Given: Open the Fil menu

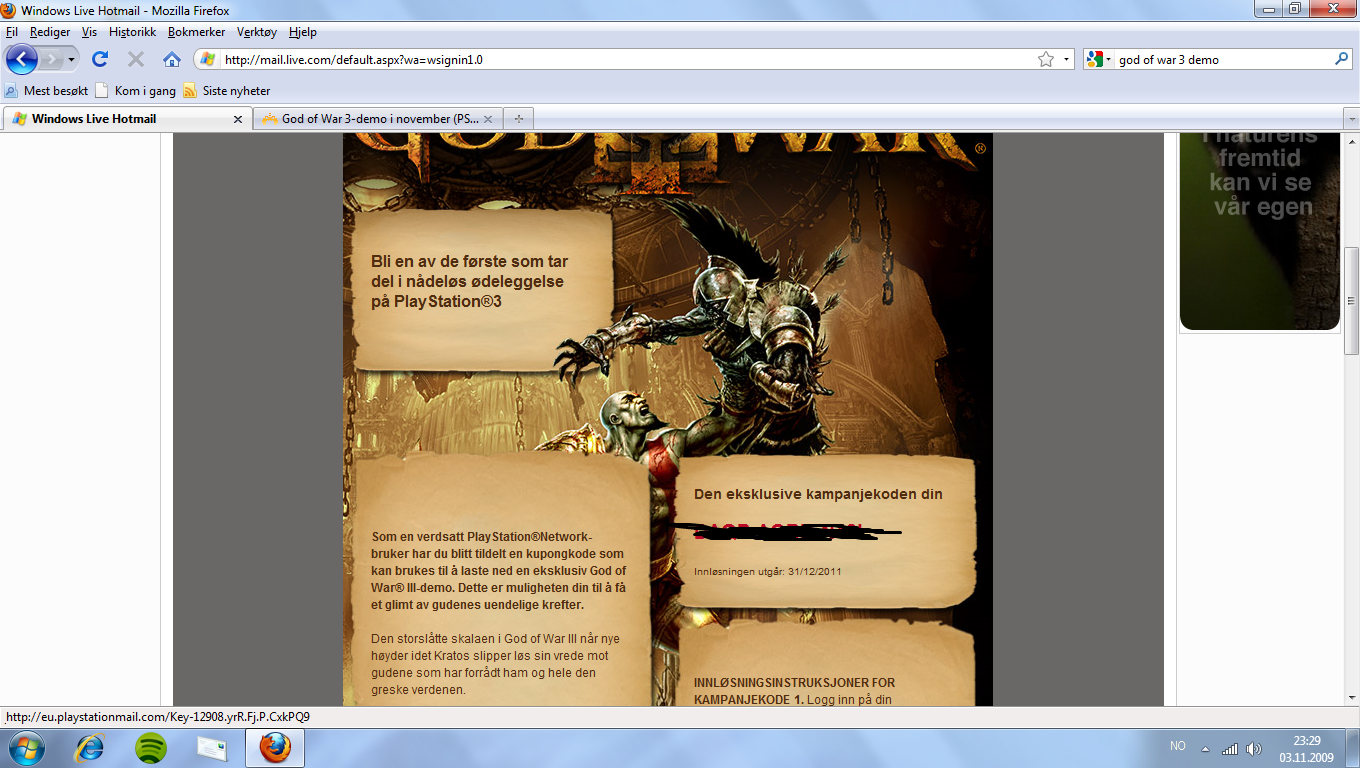Looking at the screenshot, I should pos(12,32).
